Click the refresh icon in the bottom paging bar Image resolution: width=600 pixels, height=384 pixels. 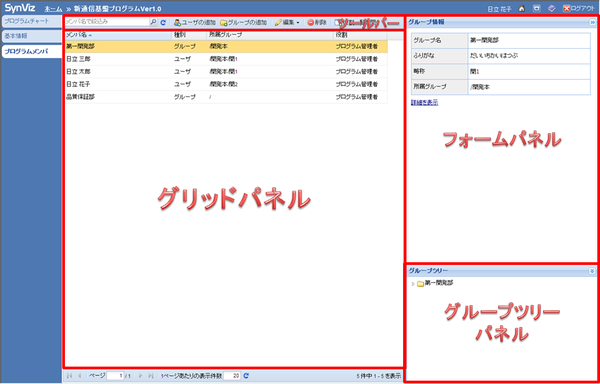pos(246,376)
